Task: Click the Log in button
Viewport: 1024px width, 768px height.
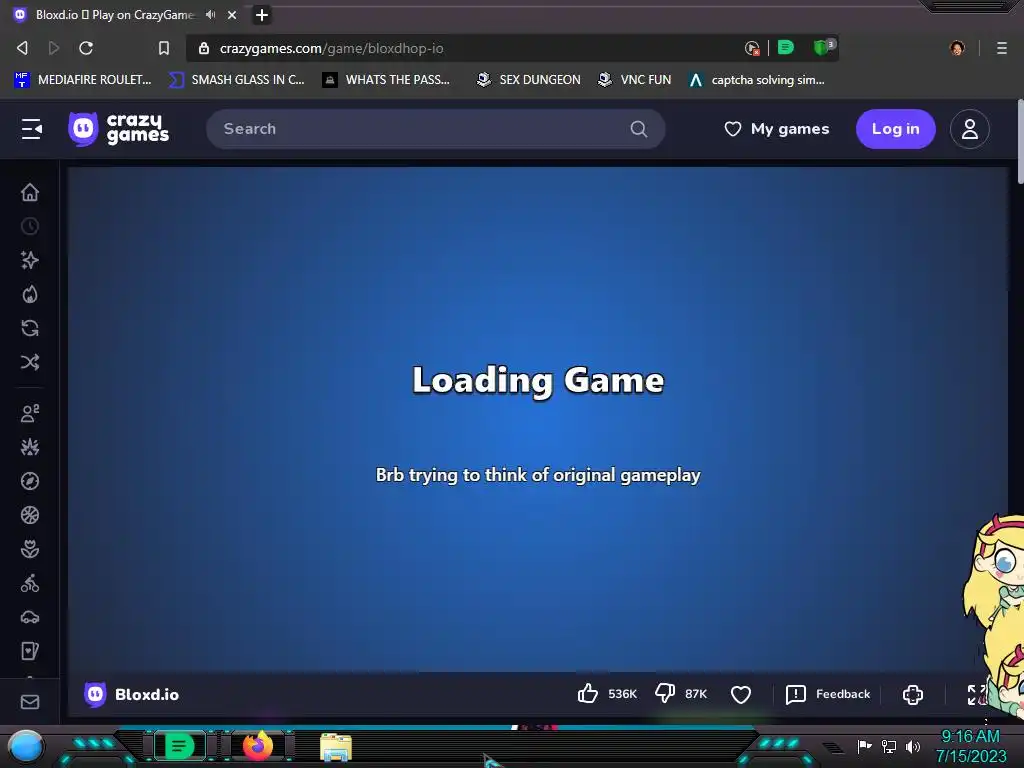Action: coord(895,129)
